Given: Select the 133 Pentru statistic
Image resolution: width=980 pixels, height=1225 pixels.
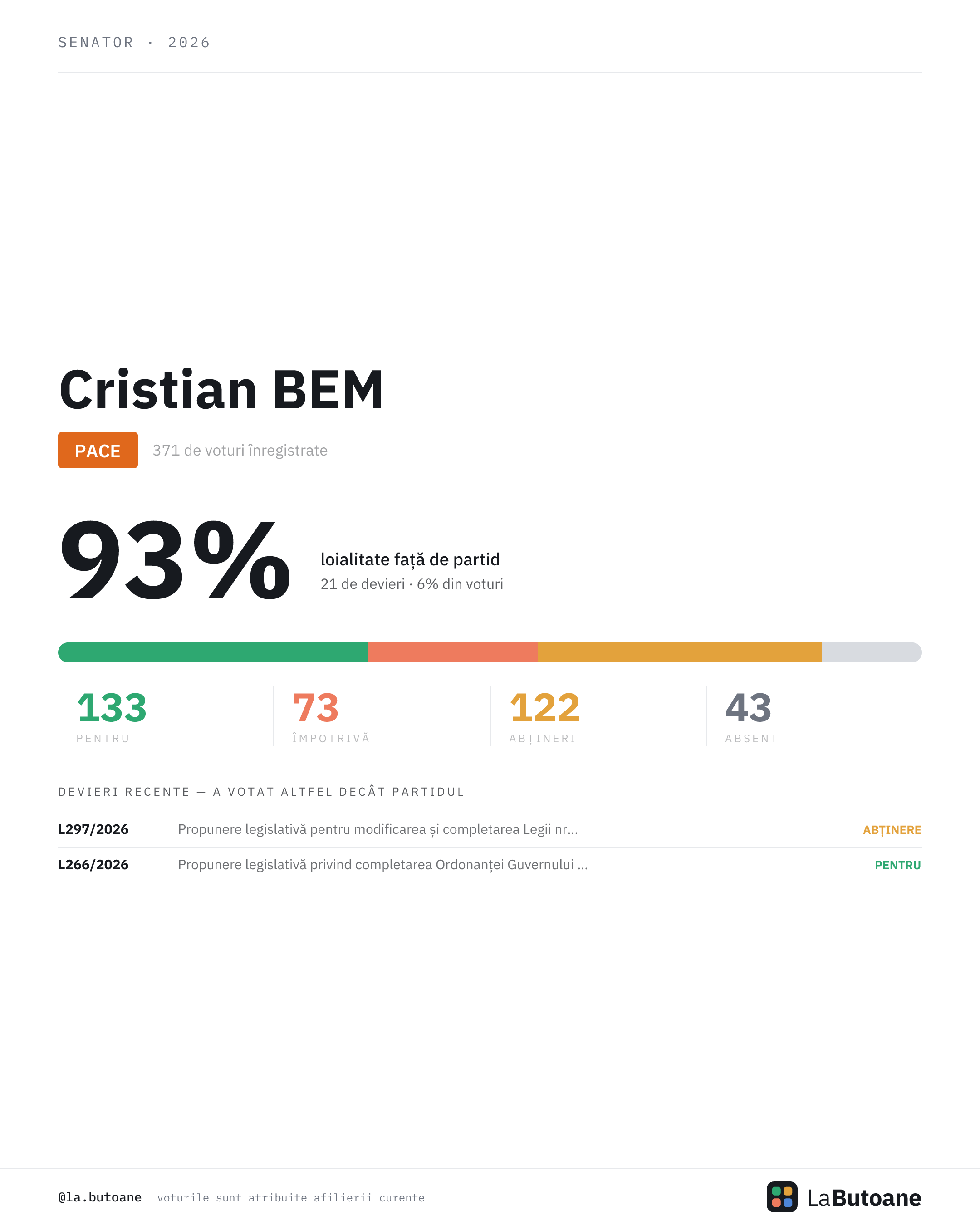Looking at the screenshot, I should point(111,717).
